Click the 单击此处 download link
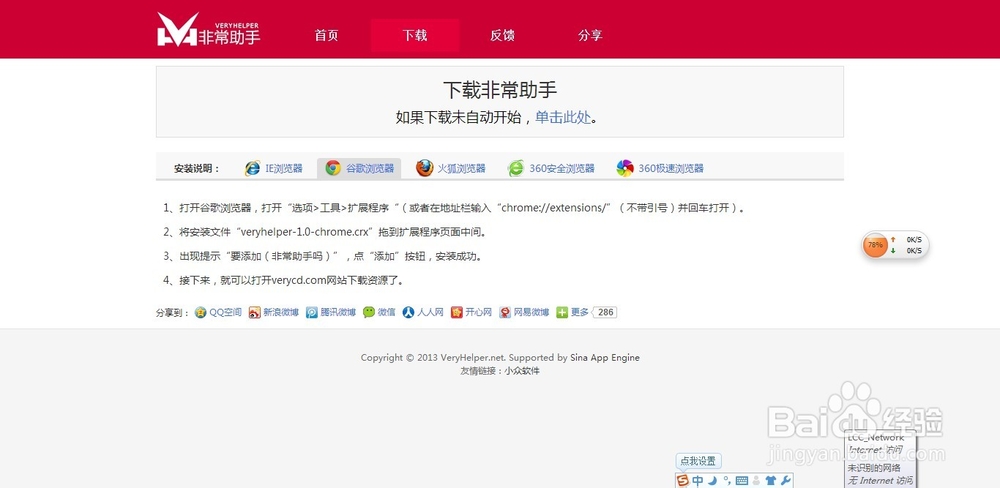This screenshot has width=1000, height=488. pyautogui.click(x=563, y=117)
